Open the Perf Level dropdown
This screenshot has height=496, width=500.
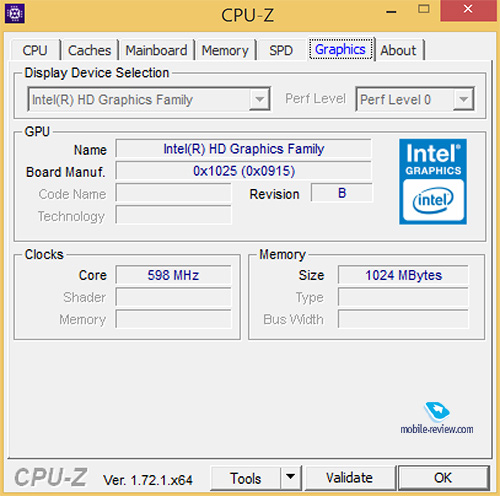click(x=415, y=99)
